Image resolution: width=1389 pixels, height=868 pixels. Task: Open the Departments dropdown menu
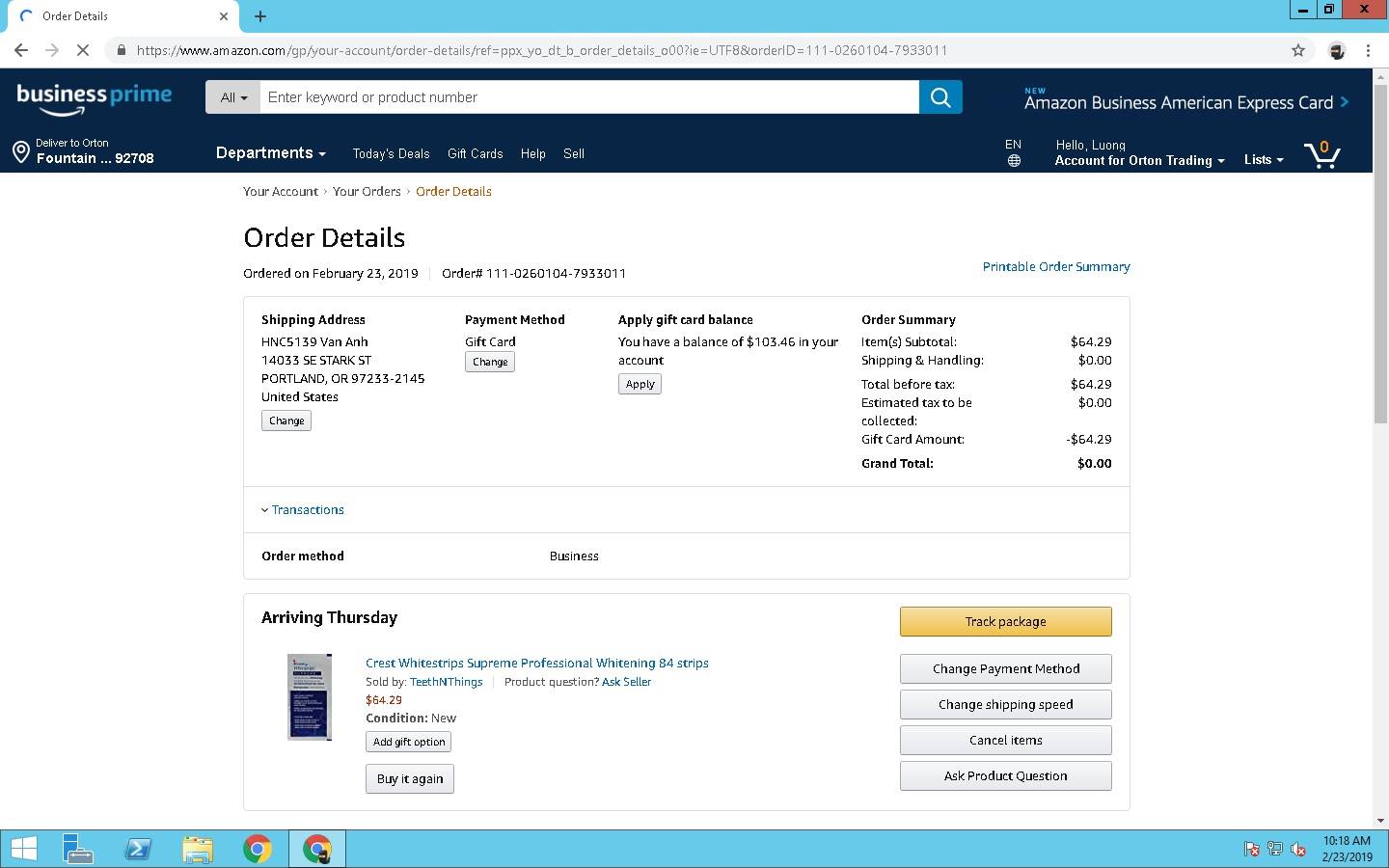270,153
